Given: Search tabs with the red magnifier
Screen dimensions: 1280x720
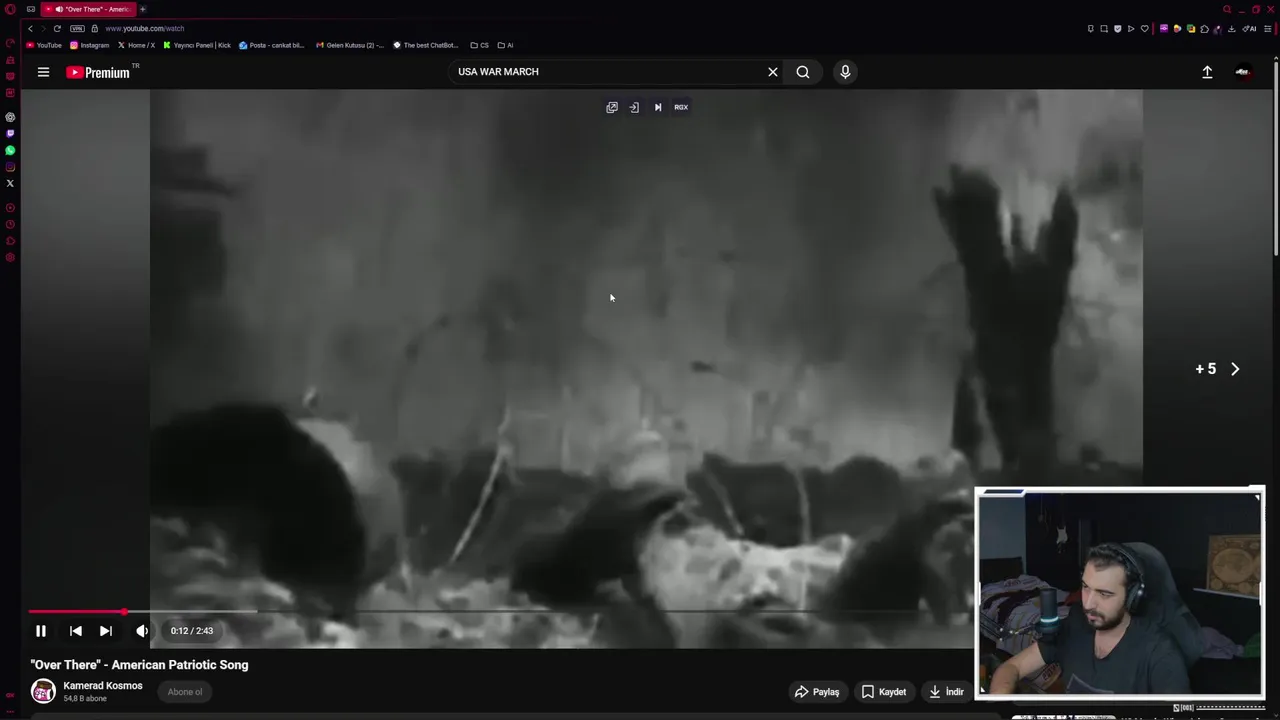Looking at the screenshot, I should 1227,9.
